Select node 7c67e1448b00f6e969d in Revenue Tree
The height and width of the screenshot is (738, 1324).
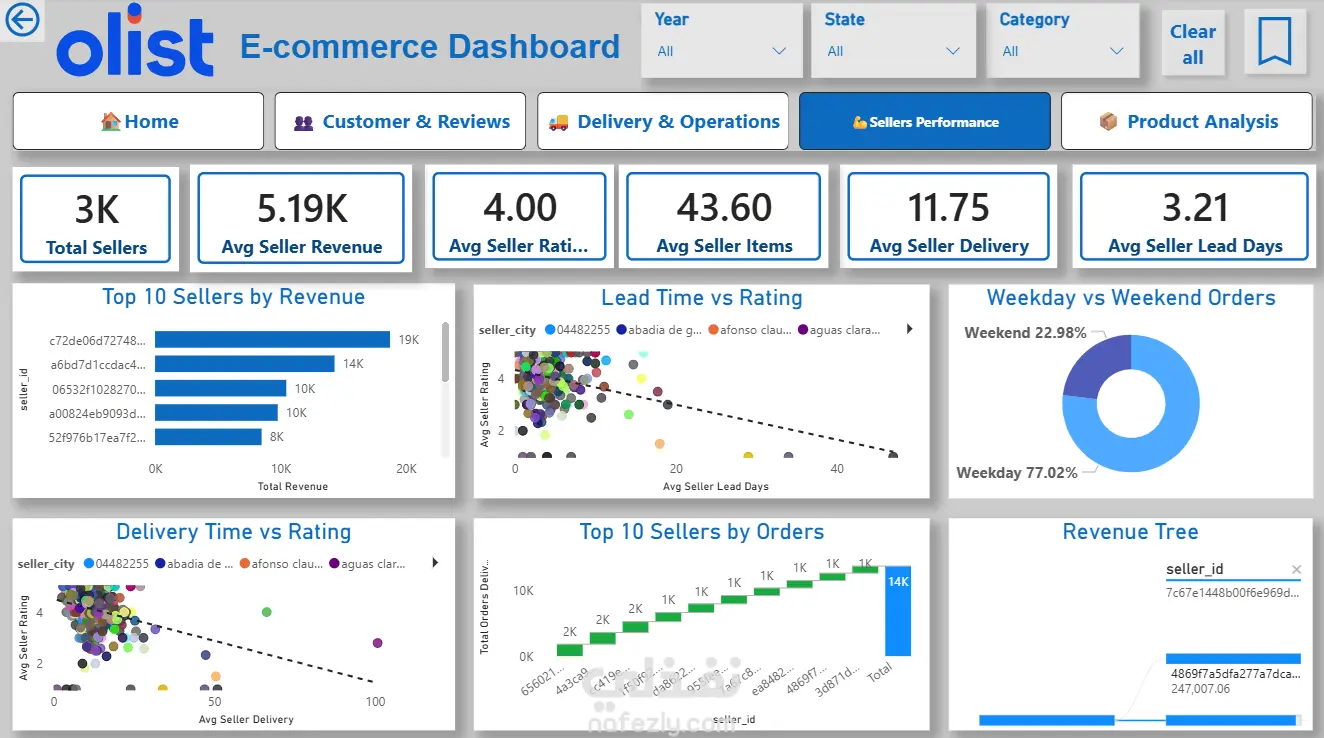click(x=1233, y=593)
